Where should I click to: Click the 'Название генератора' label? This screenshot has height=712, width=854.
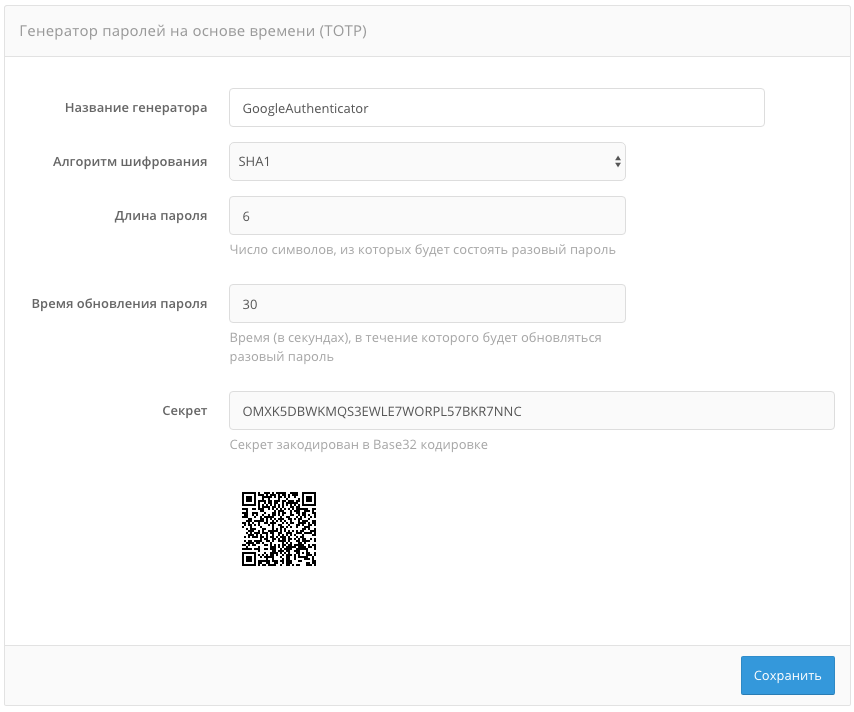point(136,108)
